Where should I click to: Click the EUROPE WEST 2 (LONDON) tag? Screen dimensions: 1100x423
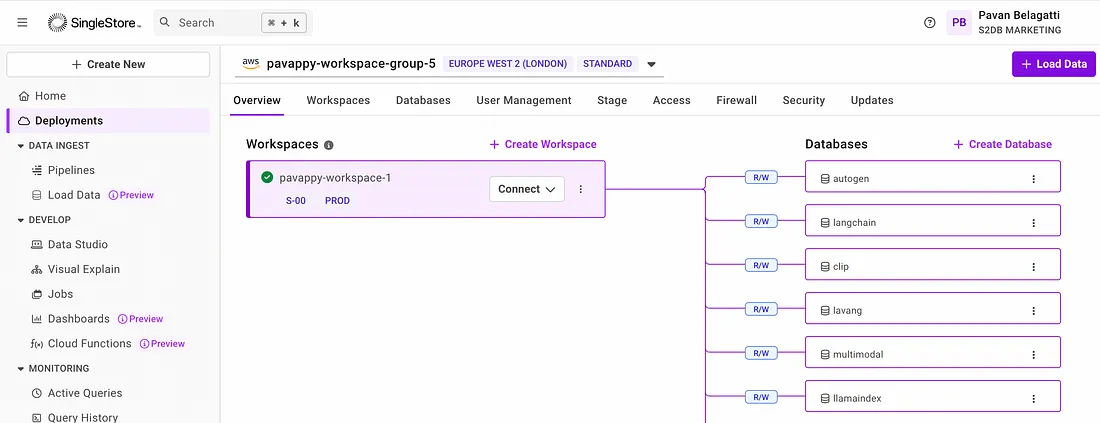[x=508, y=64]
